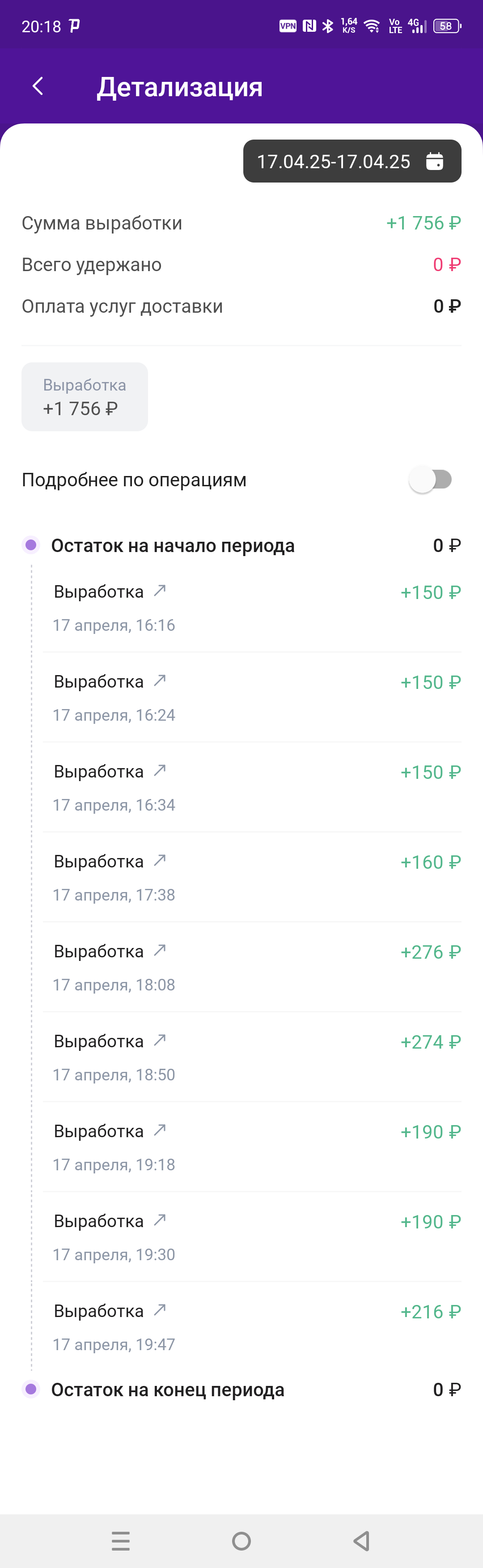The width and height of the screenshot is (483, 1568).
Task: Open date range 17.04.25-17.04.25 picker
Action: pyautogui.click(x=352, y=161)
